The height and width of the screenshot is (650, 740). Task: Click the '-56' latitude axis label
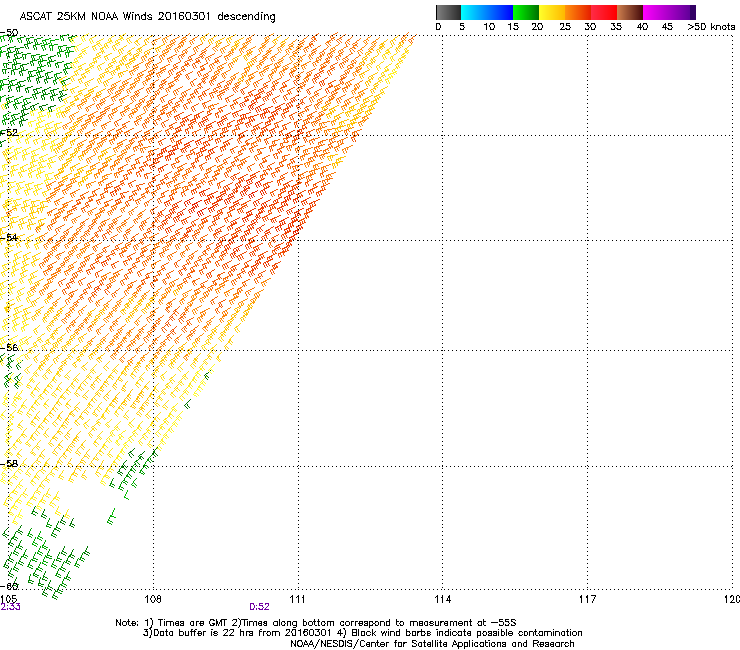click(x=9, y=347)
